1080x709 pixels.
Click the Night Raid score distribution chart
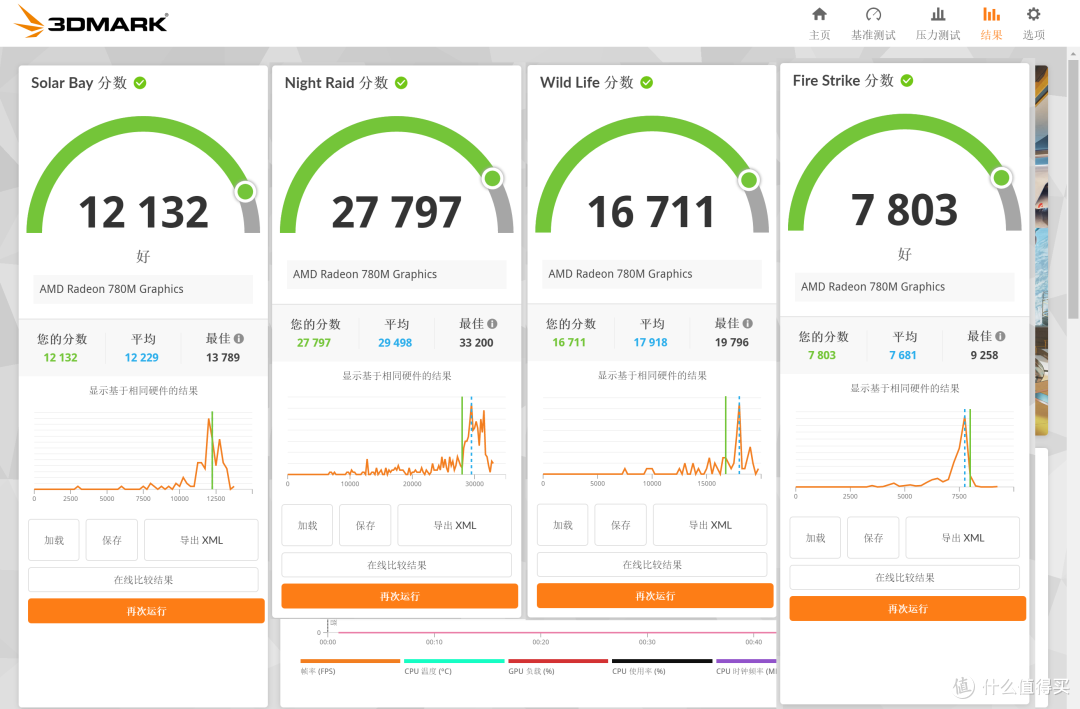397,441
